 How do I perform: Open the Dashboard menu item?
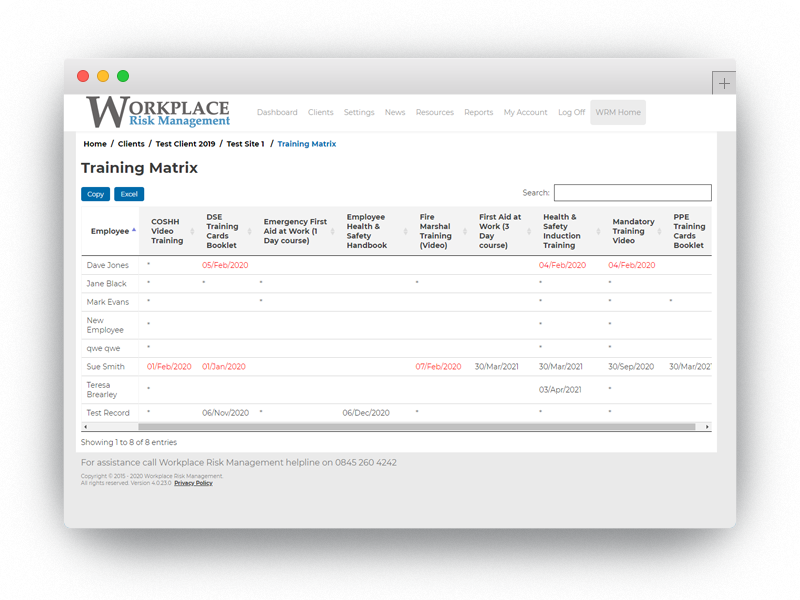(x=277, y=112)
